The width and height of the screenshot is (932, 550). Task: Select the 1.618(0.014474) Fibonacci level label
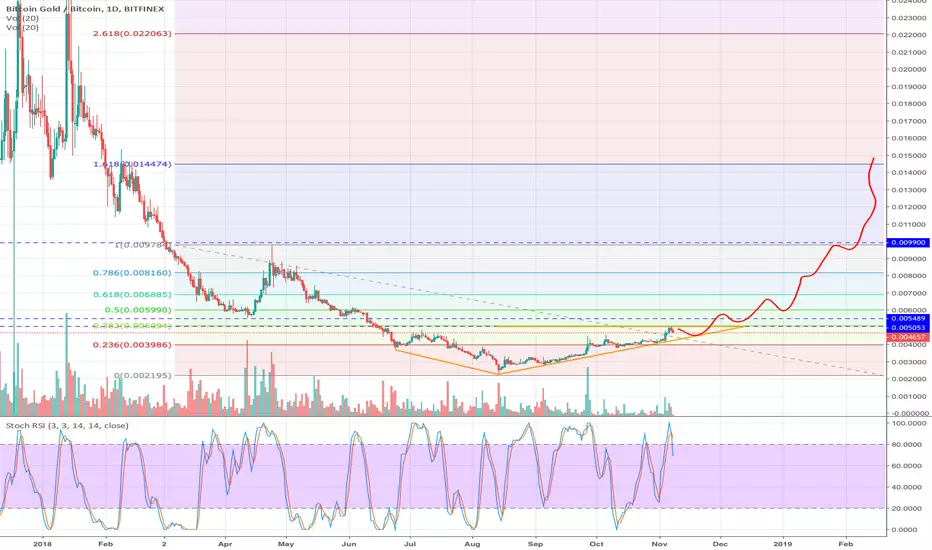(x=132, y=164)
